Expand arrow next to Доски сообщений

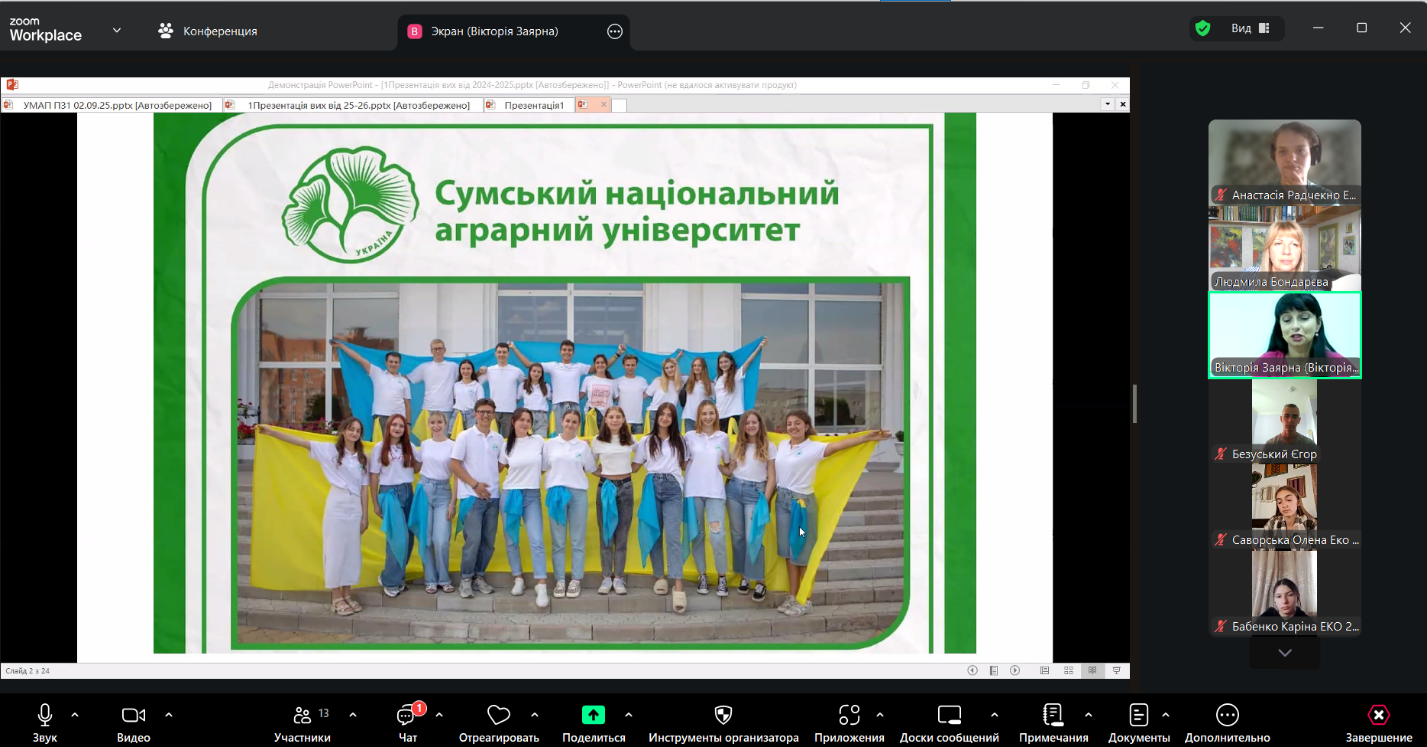(x=994, y=715)
